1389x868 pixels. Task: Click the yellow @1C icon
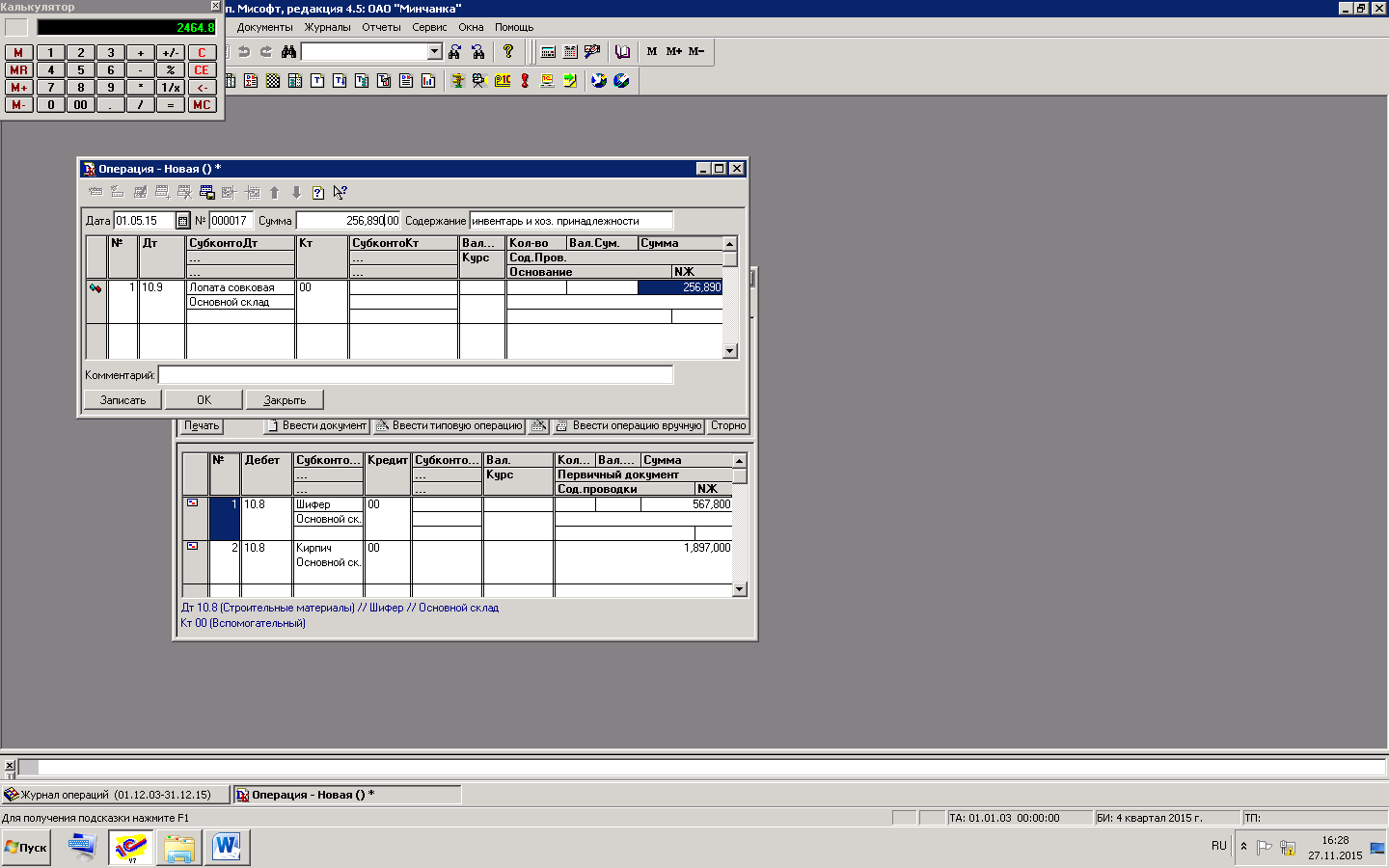[x=503, y=80]
